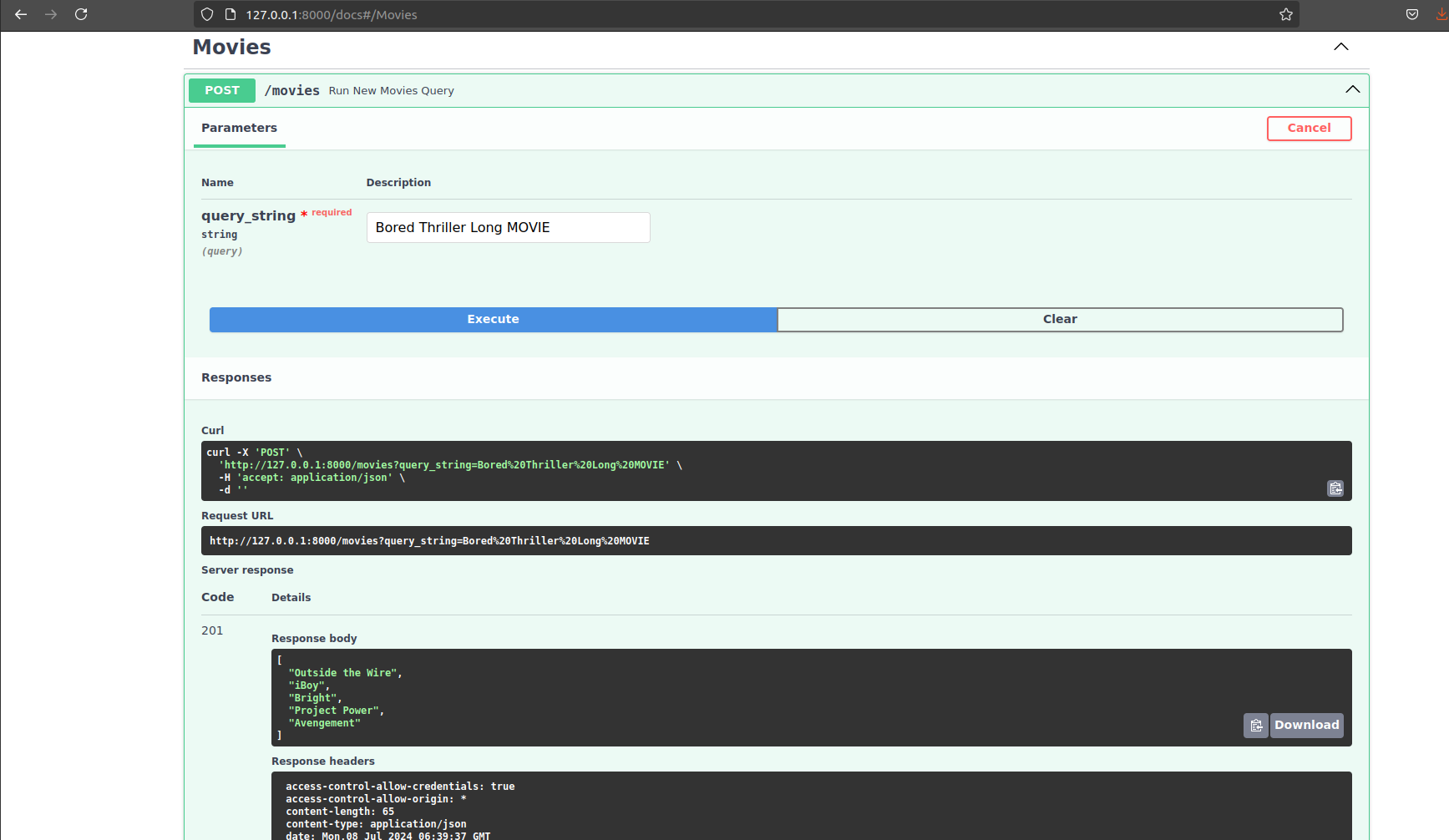Select the Parameters tab
Viewport: 1449px width, 840px height.
[x=239, y=129]
